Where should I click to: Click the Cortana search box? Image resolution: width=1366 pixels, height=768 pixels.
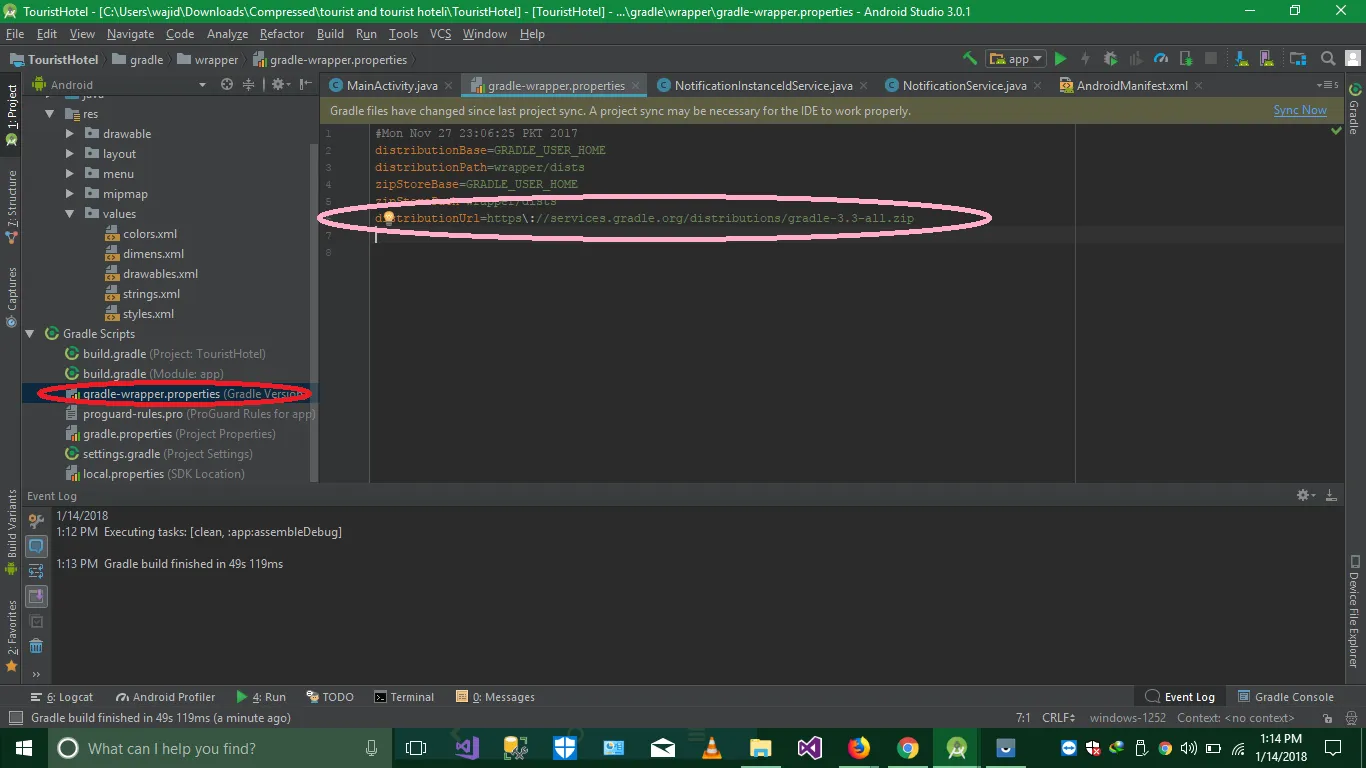pyautogui.click(x=221, y=748)
